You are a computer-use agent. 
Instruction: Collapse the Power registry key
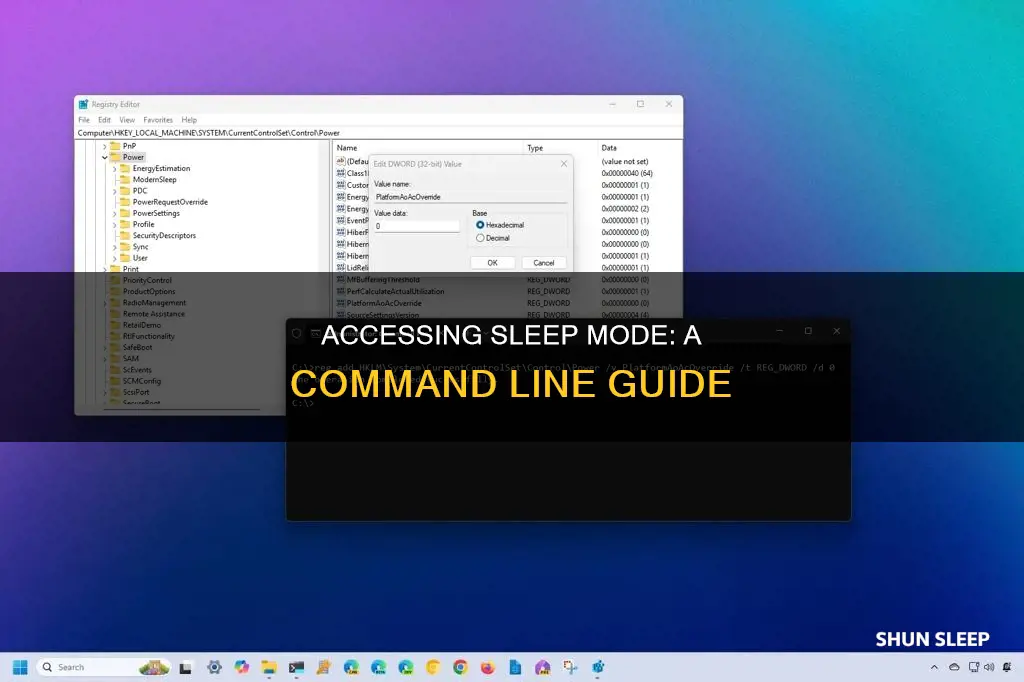[x=105, y=157]
